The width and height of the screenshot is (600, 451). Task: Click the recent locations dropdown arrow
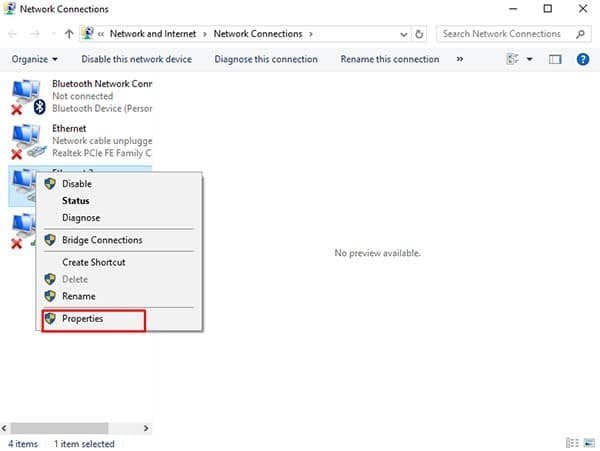53,34
